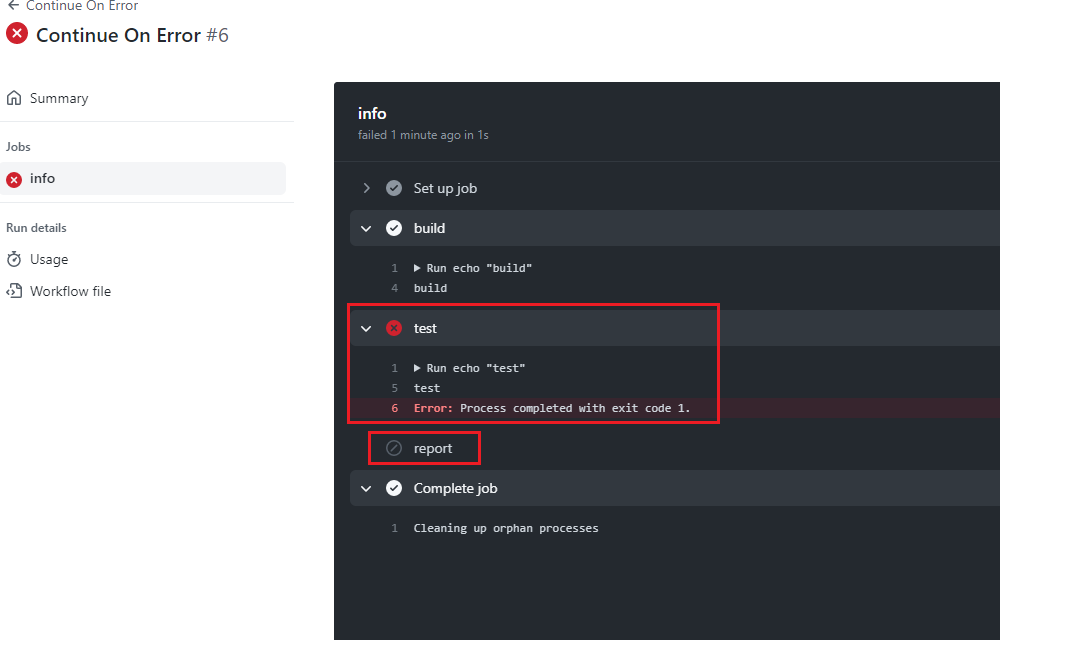
Task: Open the Summary page
Action: [x=59, y=98]
